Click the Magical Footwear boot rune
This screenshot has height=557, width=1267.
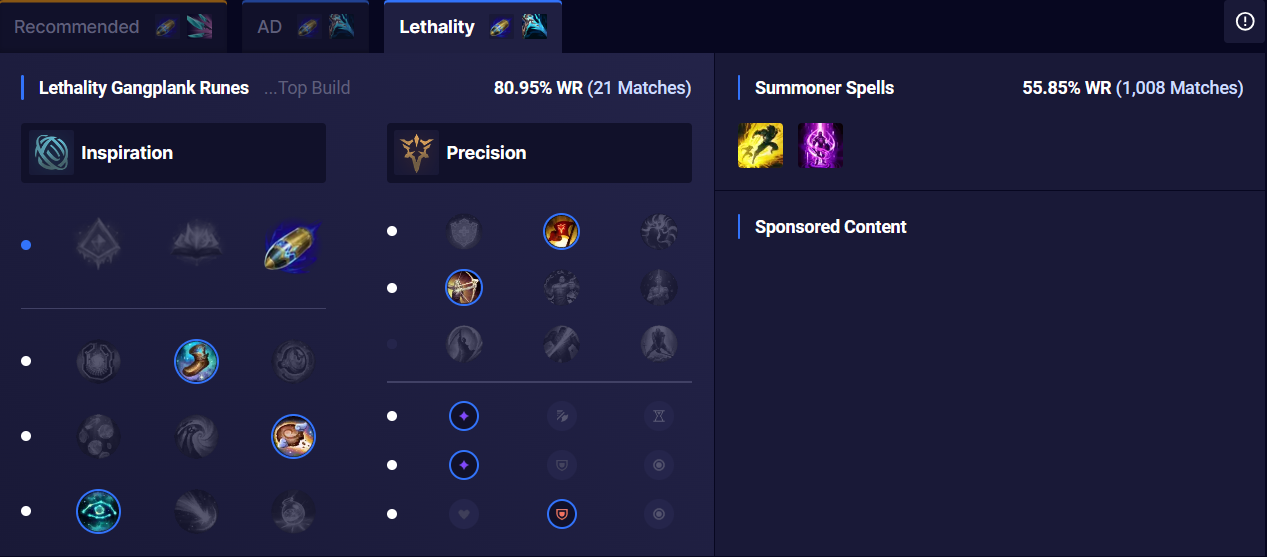[x=196, y=361]
